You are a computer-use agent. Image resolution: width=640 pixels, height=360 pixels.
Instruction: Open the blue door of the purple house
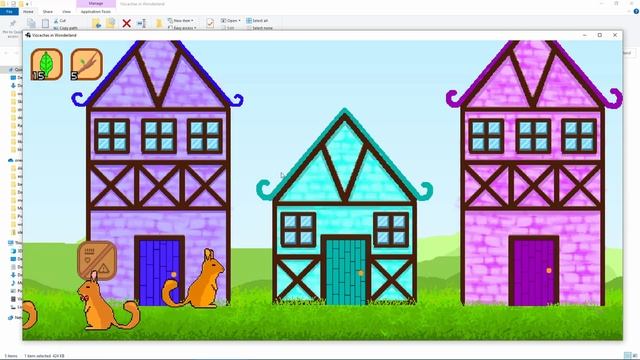pos(159,271)
